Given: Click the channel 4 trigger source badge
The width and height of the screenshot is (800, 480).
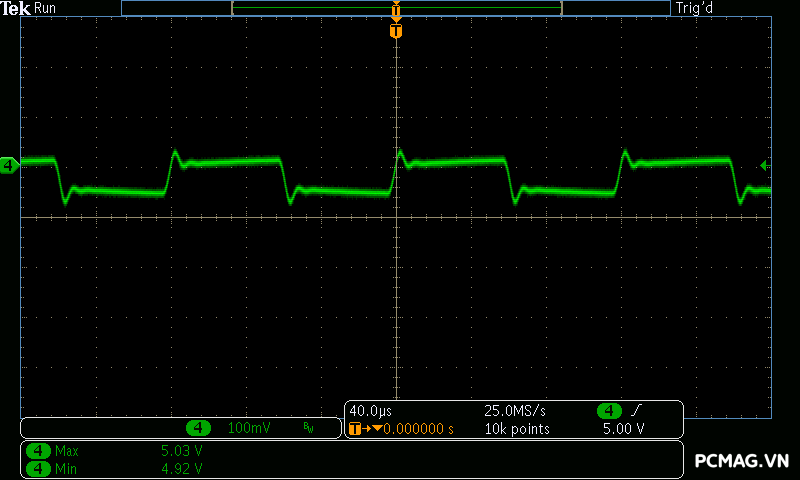Looking at the screenshot, I should 609,411.
